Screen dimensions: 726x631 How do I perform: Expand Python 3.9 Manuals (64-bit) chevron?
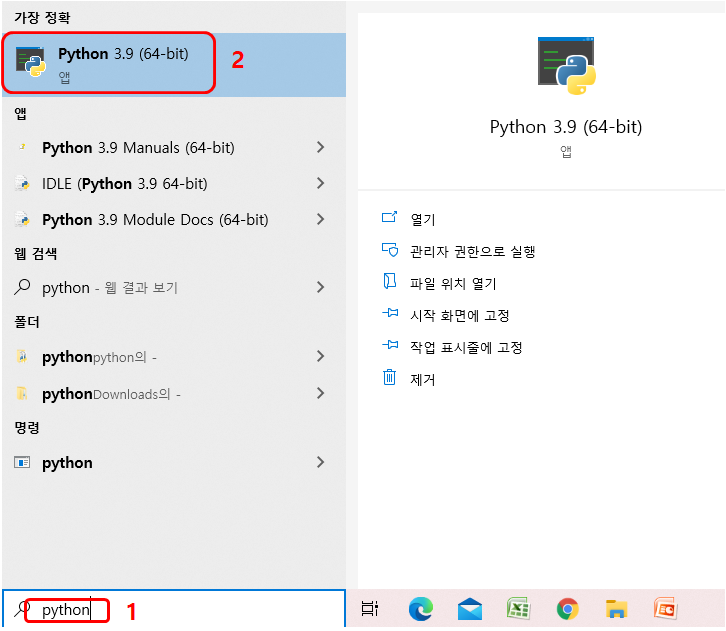tap(320, 148)
